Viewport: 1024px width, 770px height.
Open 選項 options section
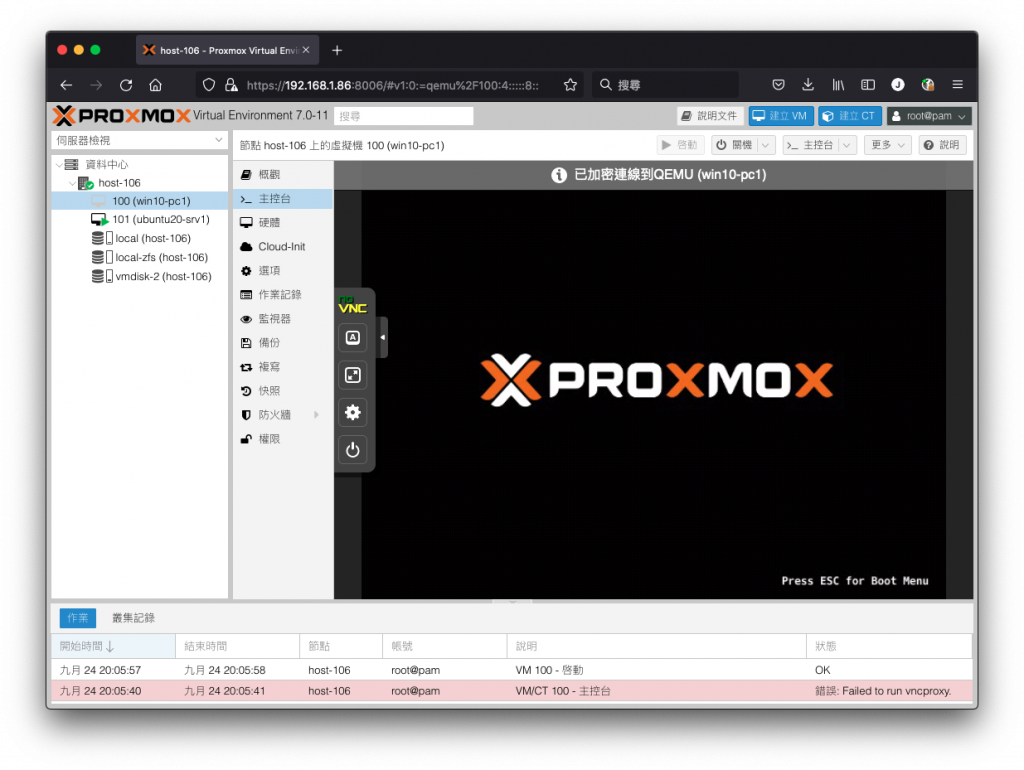coord(283,270)
